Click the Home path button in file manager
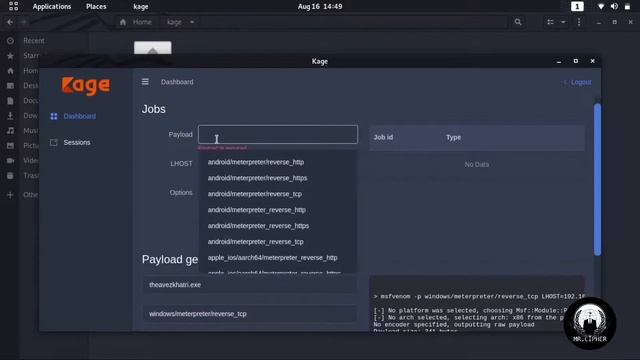The image size is (640, 360). tap(137, 22)
